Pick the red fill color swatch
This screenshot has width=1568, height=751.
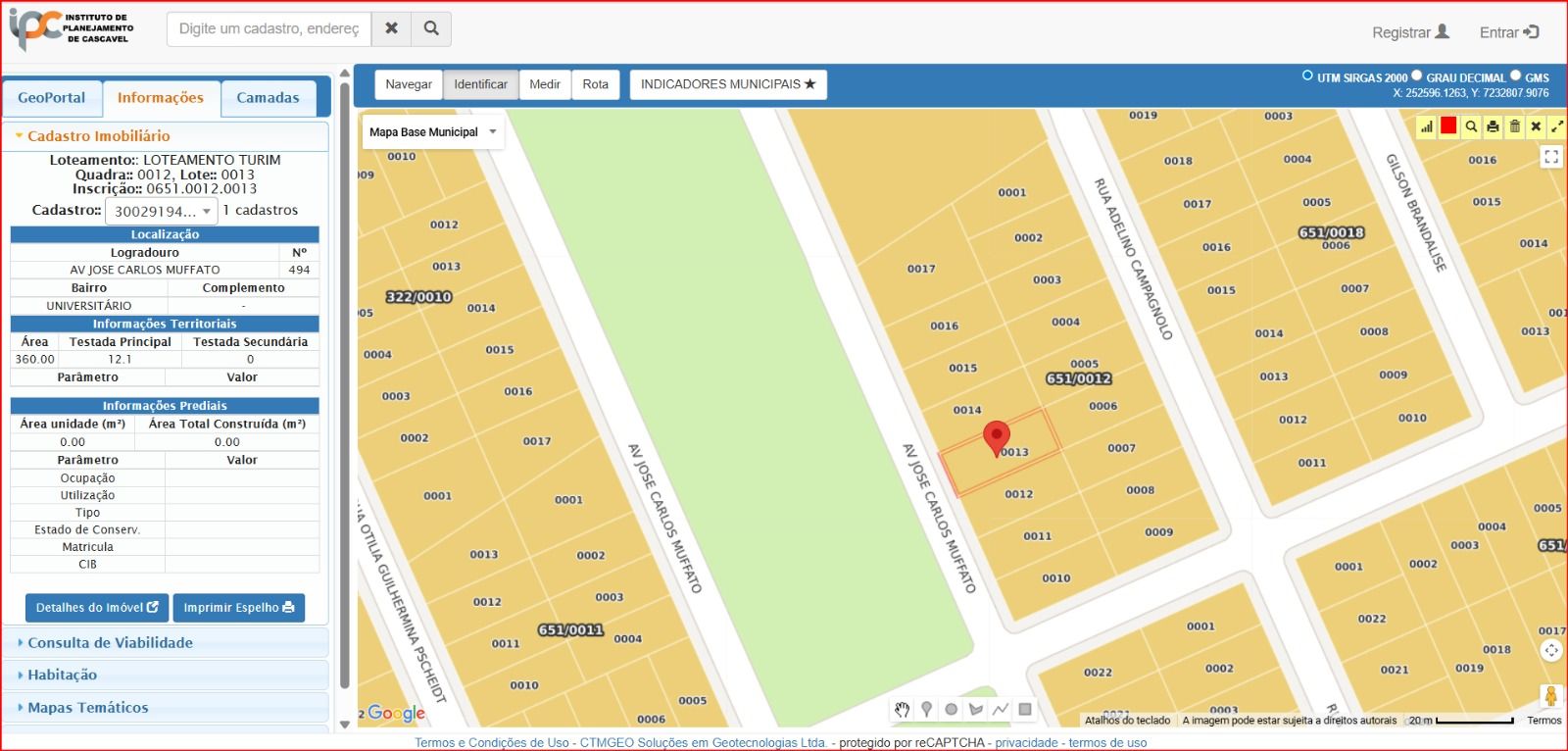(1448, 125)
